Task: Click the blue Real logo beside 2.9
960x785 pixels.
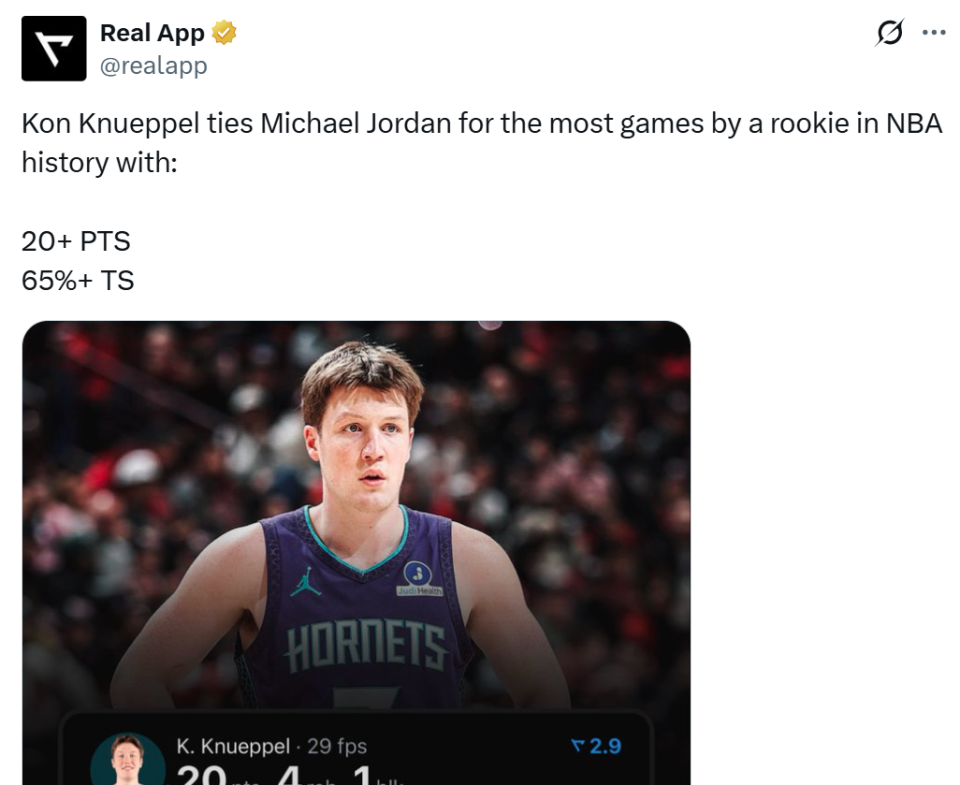Action: pyautogui.click(x=575, y=745)
